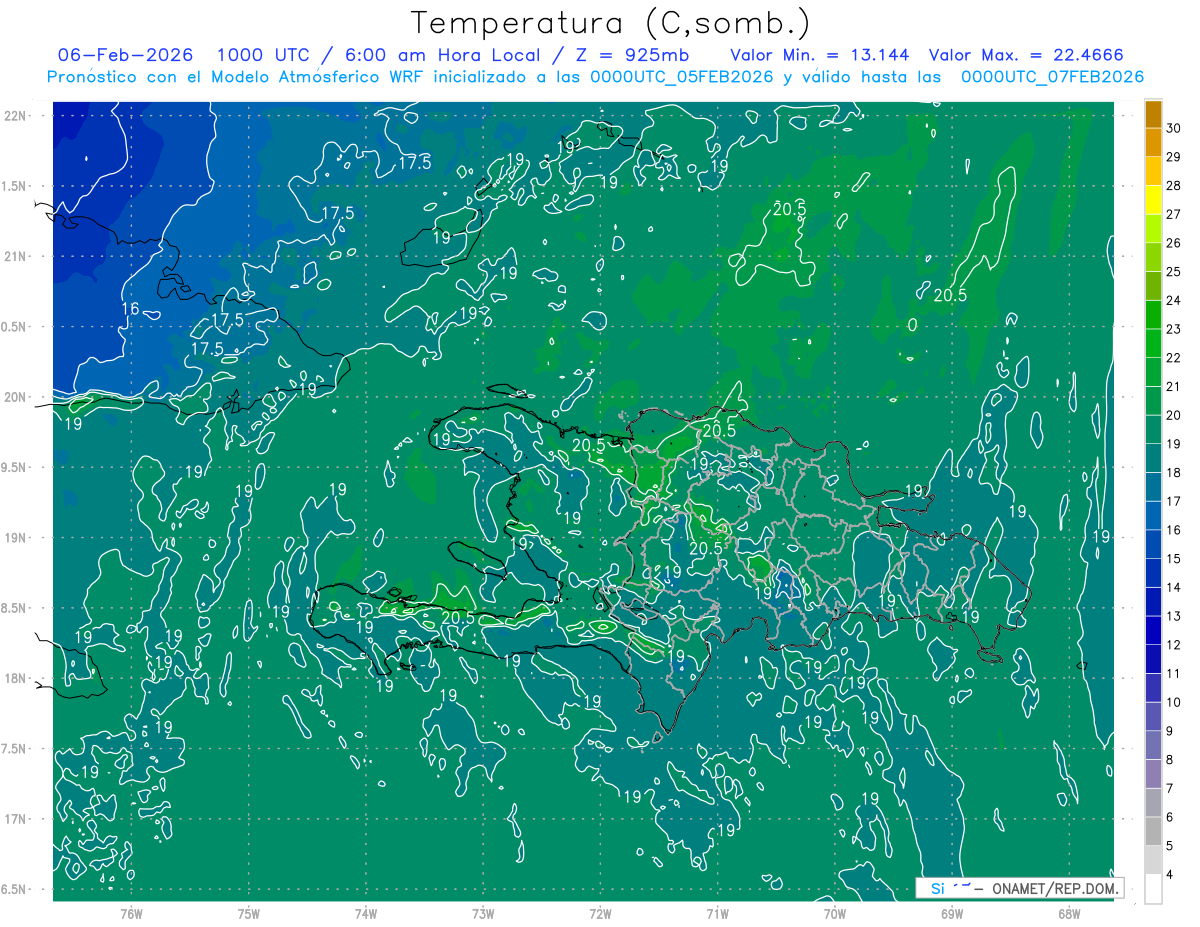
Task: Click the colorbar label "4"
Action: click(1170, 874)
